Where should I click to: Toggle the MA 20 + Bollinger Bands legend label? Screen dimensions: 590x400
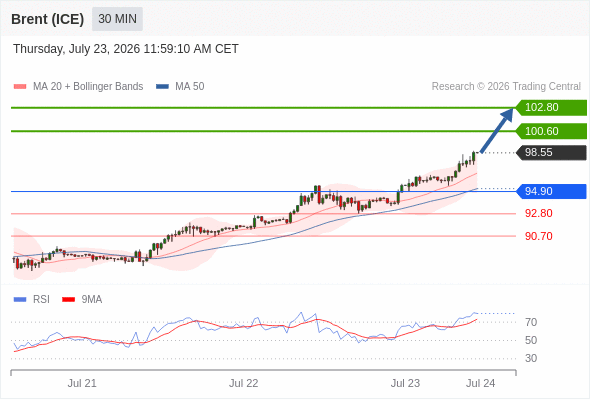(x=88, y=87)
